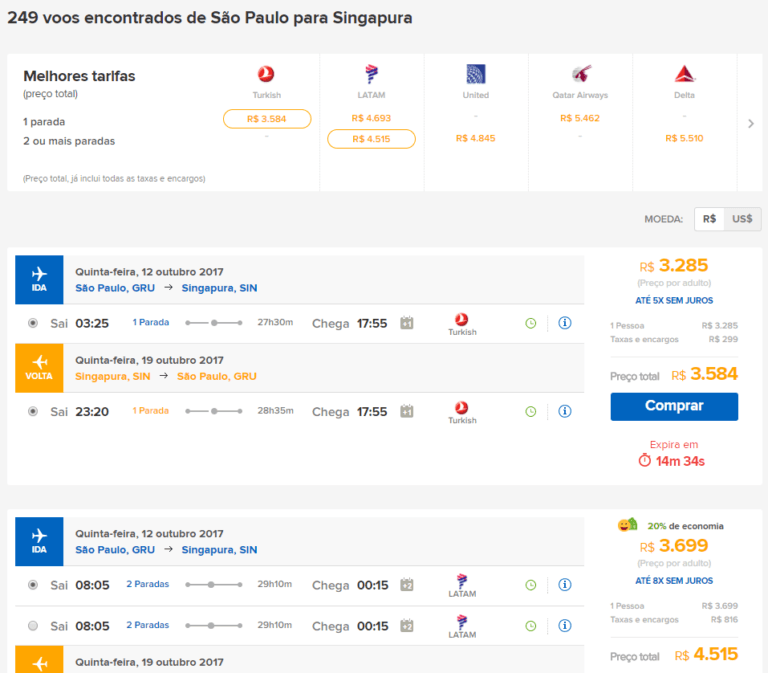Screen dimensions: 768x673
Task: Expand 1 Parada details for 03:25 flight
Action: pos(151,323)
